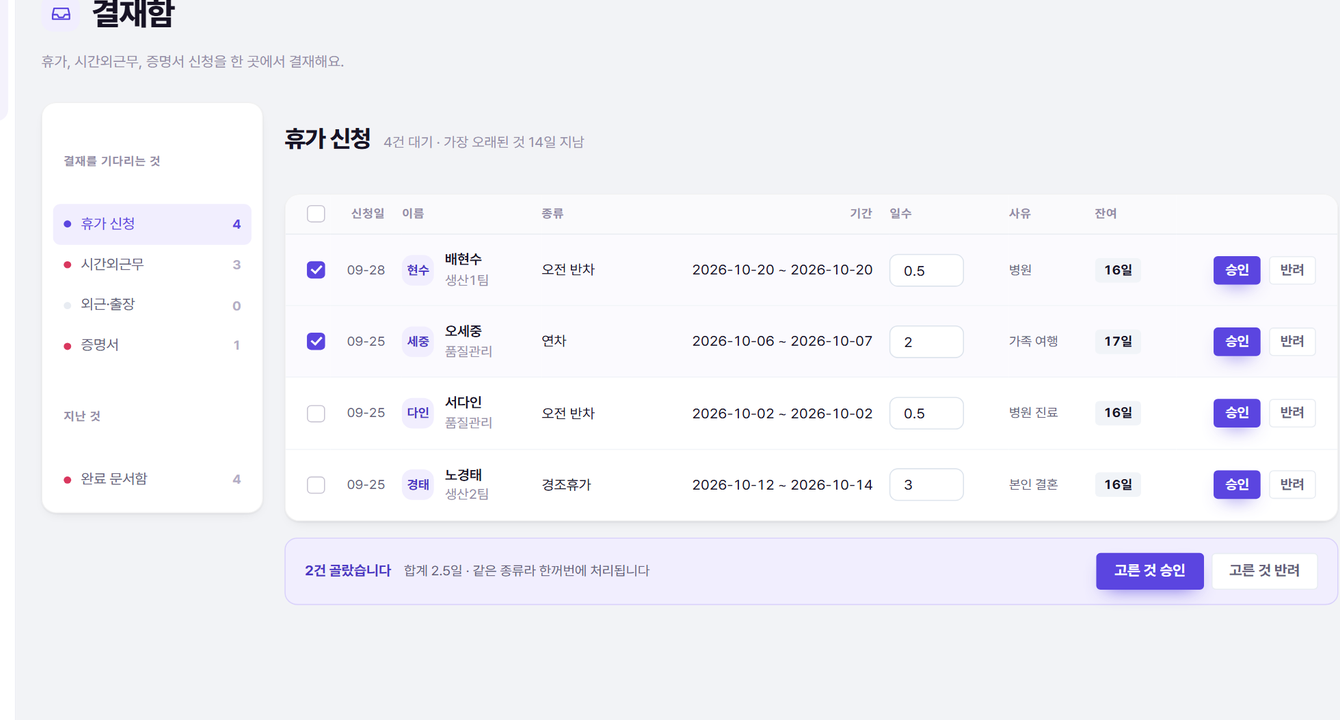This screenshot has width=1340, height=720.
Task: Click the date range 2026-10-12 ~ 2026-10-14
Action: coord(782,485)
